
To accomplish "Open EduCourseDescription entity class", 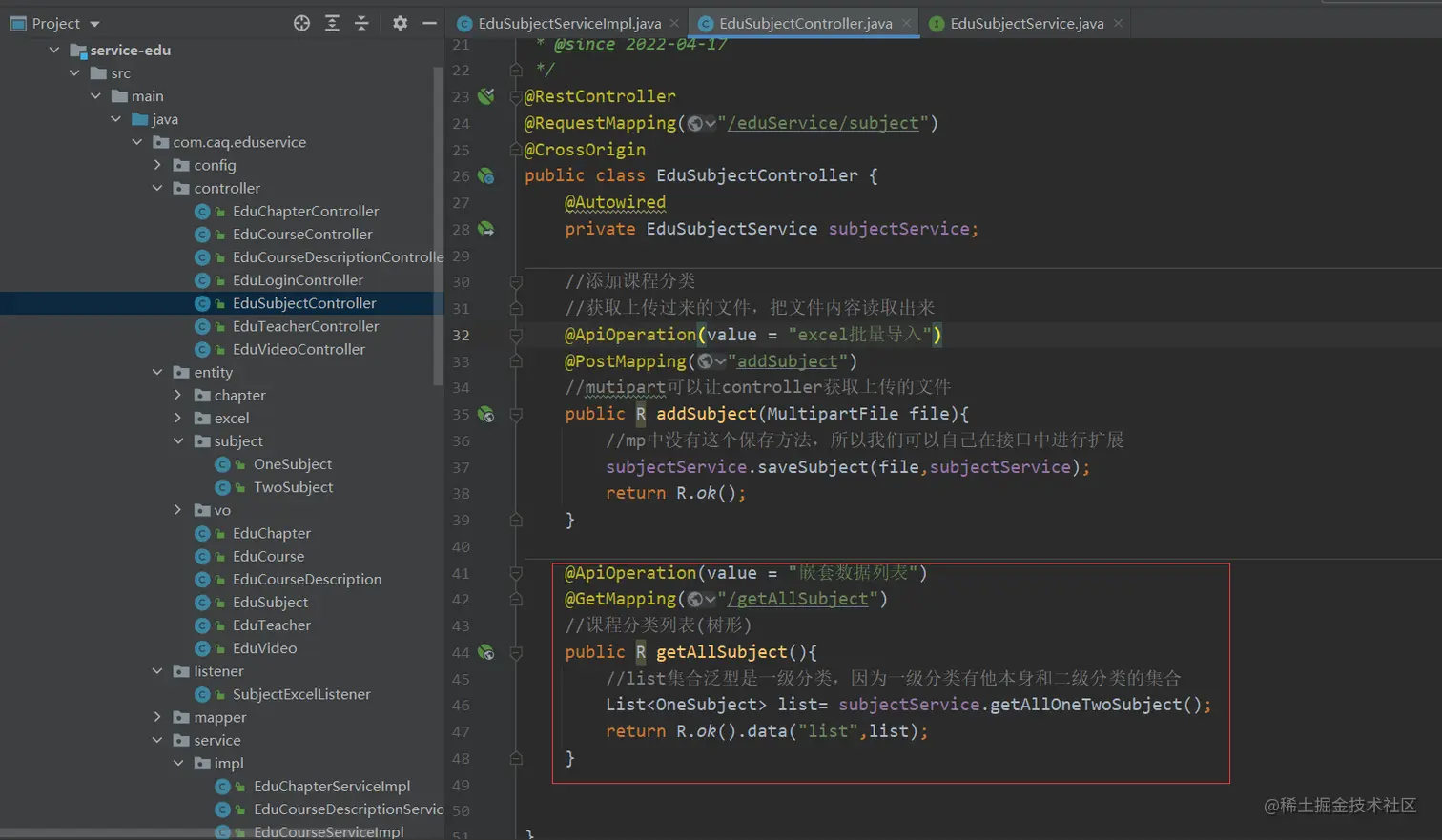I will (307, 579).
